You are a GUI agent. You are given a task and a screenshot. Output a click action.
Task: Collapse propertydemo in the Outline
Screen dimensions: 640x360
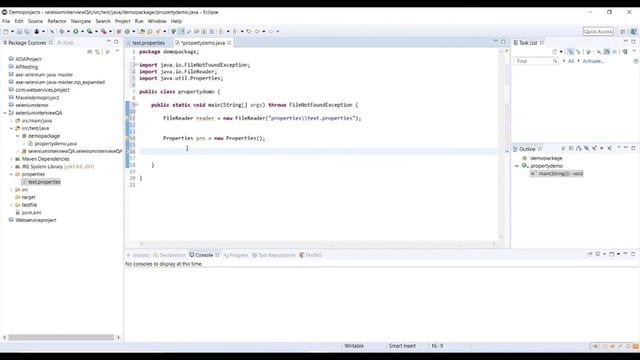(517, 166)
